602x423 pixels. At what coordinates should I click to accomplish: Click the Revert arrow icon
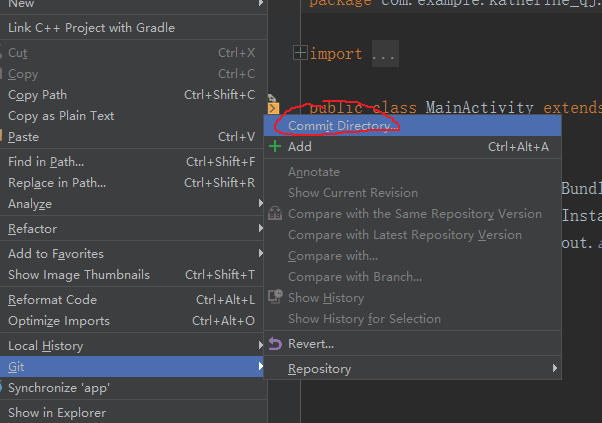[275, 343]
